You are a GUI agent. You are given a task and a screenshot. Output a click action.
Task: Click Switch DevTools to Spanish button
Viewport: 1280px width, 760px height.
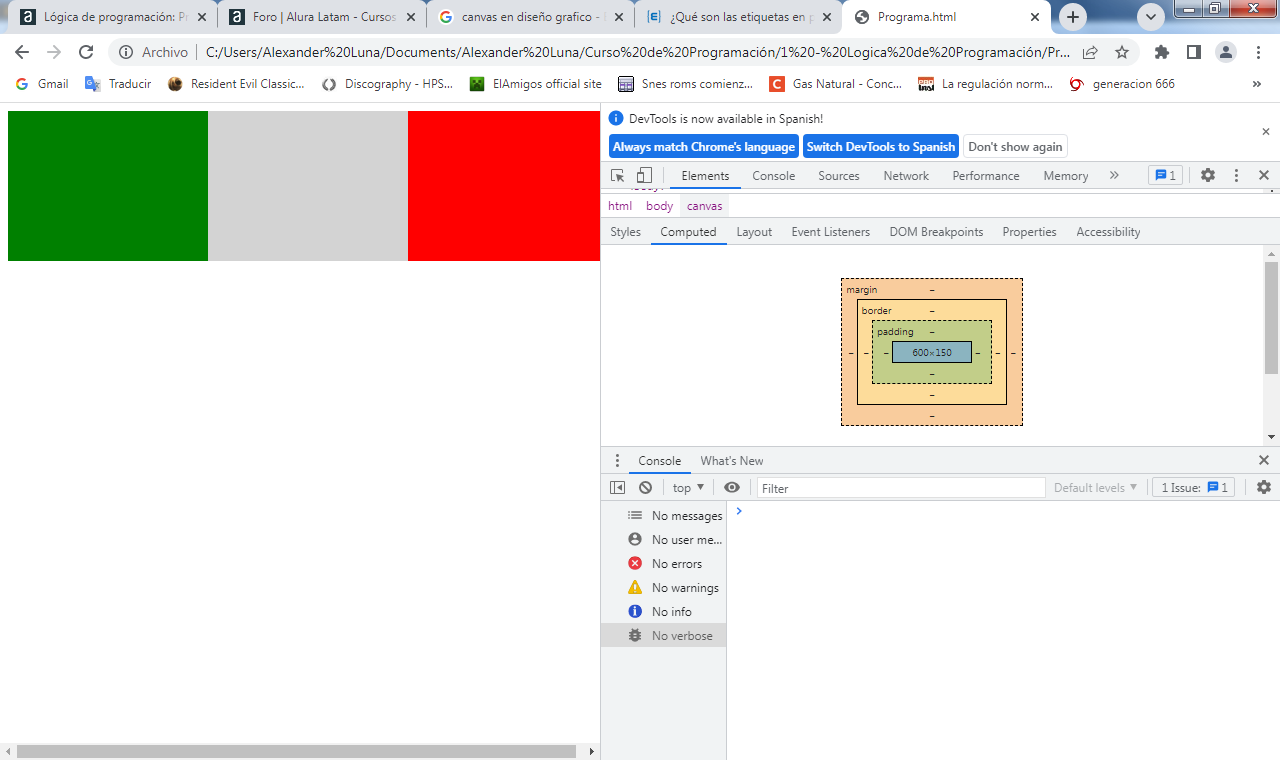881,147
